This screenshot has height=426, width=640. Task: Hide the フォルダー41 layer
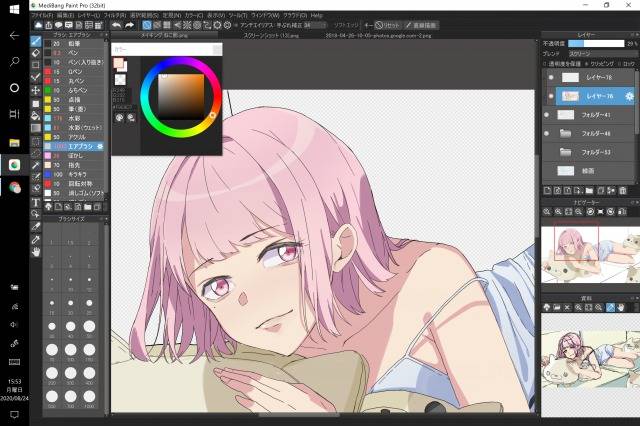click(x=547, y=115)
